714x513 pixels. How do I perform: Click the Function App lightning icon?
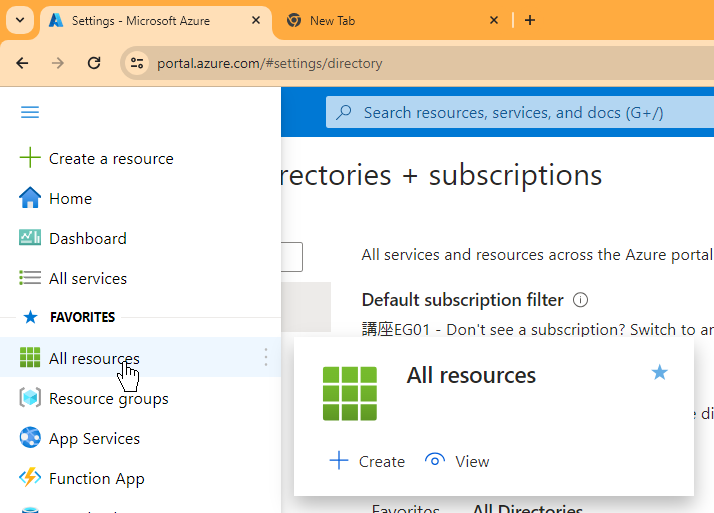point(30,477)
